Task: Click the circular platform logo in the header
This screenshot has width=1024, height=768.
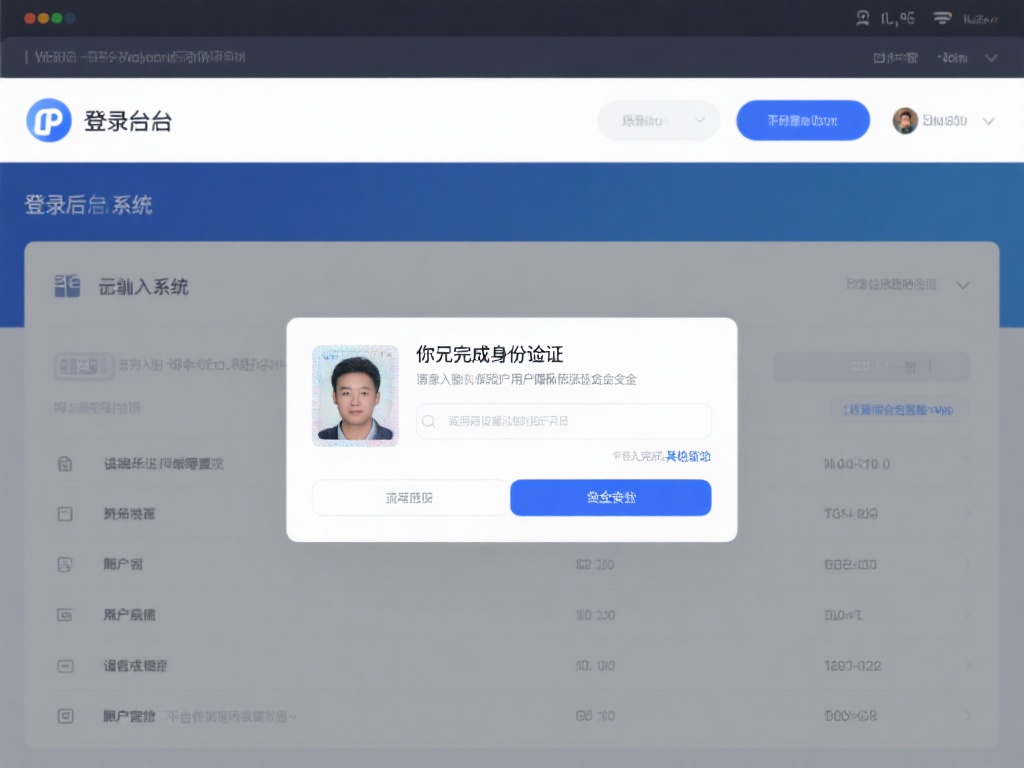Action: (48, 120)
